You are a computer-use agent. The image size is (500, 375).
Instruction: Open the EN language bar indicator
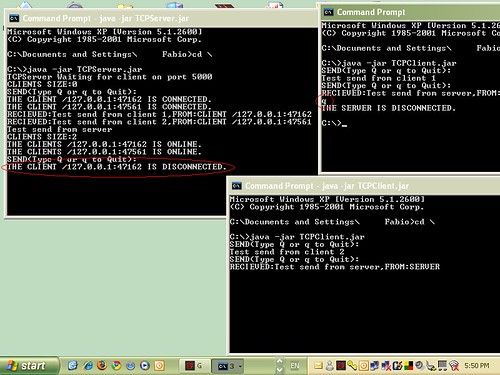[295, 366]
